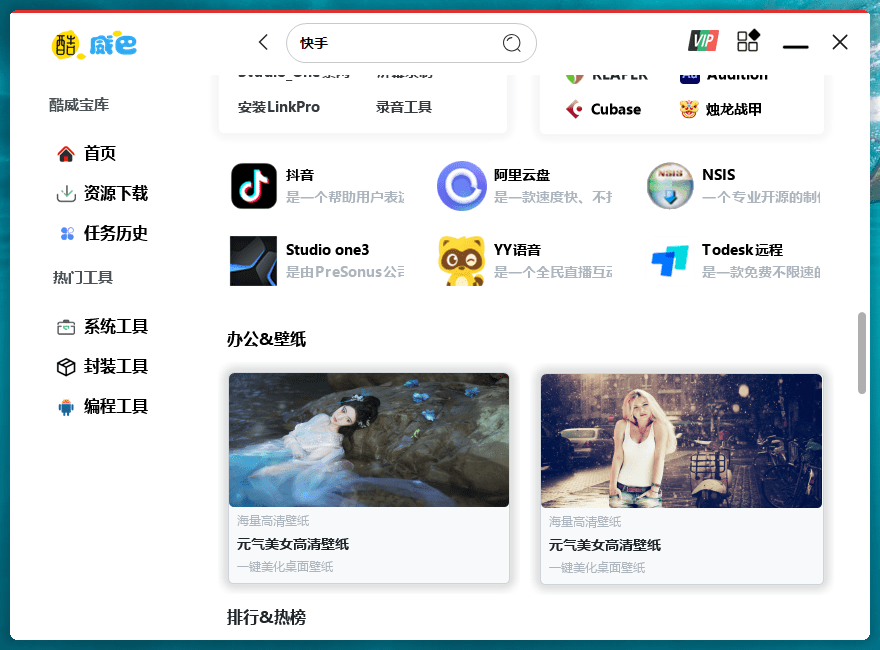
Task: Open the blonde woman street wallpaper thumbnail
Action: (681, 441)
